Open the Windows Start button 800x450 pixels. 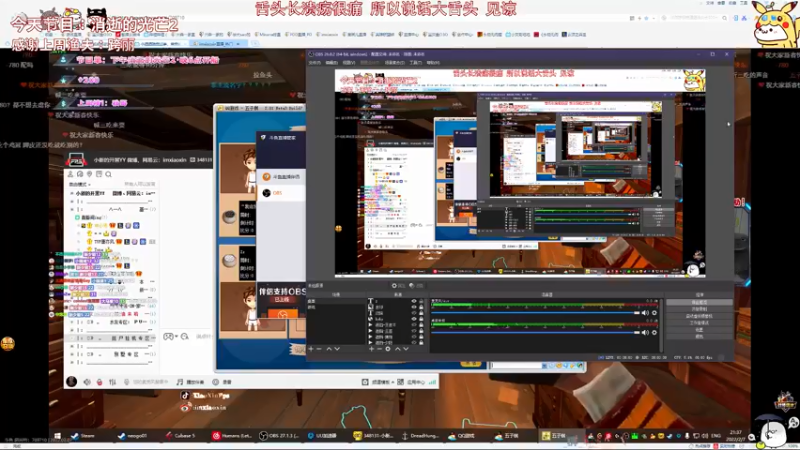57,436
